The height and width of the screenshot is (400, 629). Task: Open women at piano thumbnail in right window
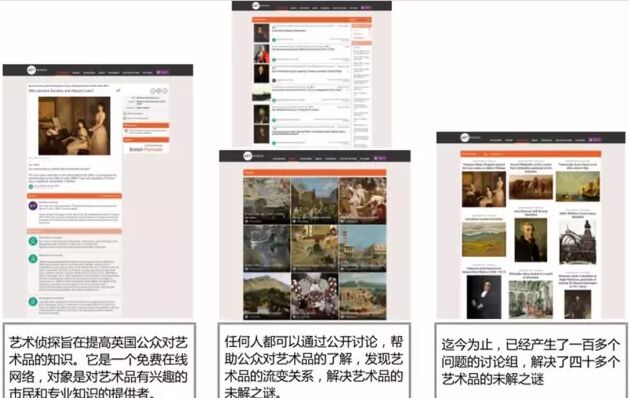click(484, 189)
